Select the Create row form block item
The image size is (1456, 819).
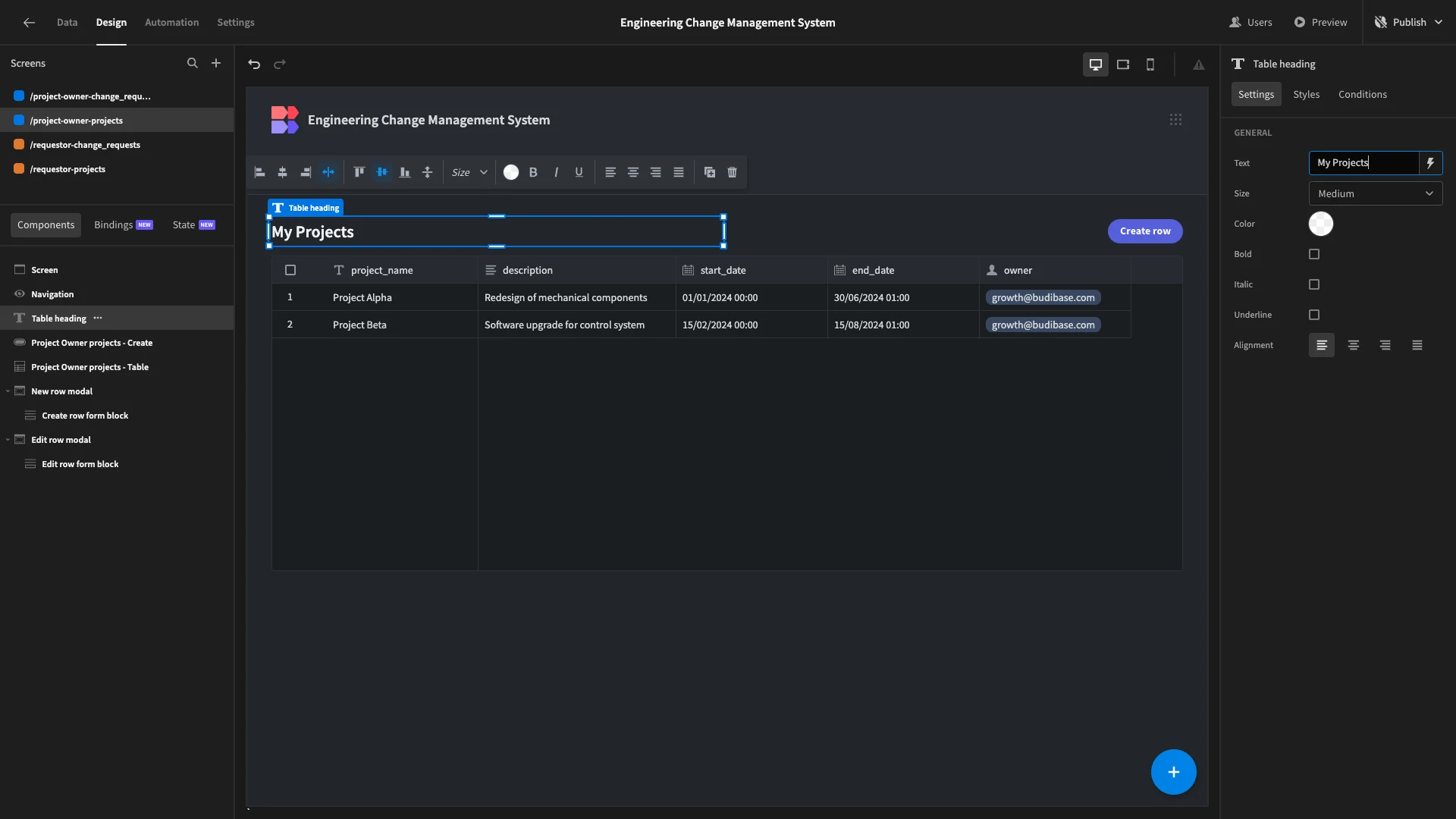pyautogui.click(x=117, y=416)
